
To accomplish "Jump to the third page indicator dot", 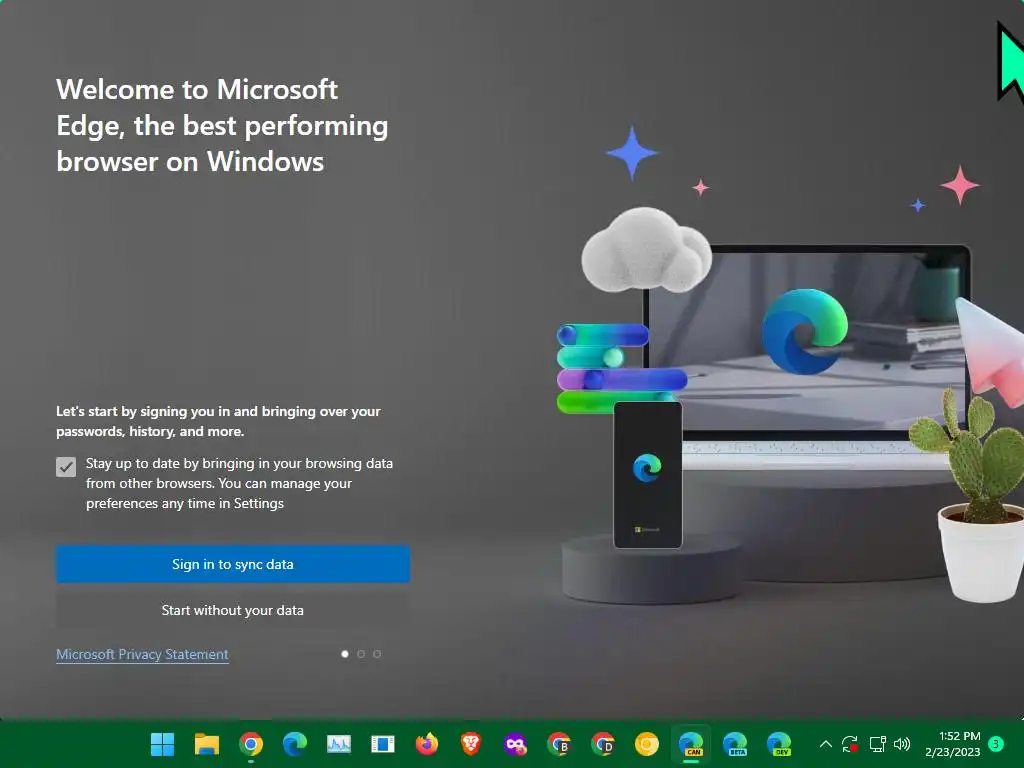I will pos(377,654).
